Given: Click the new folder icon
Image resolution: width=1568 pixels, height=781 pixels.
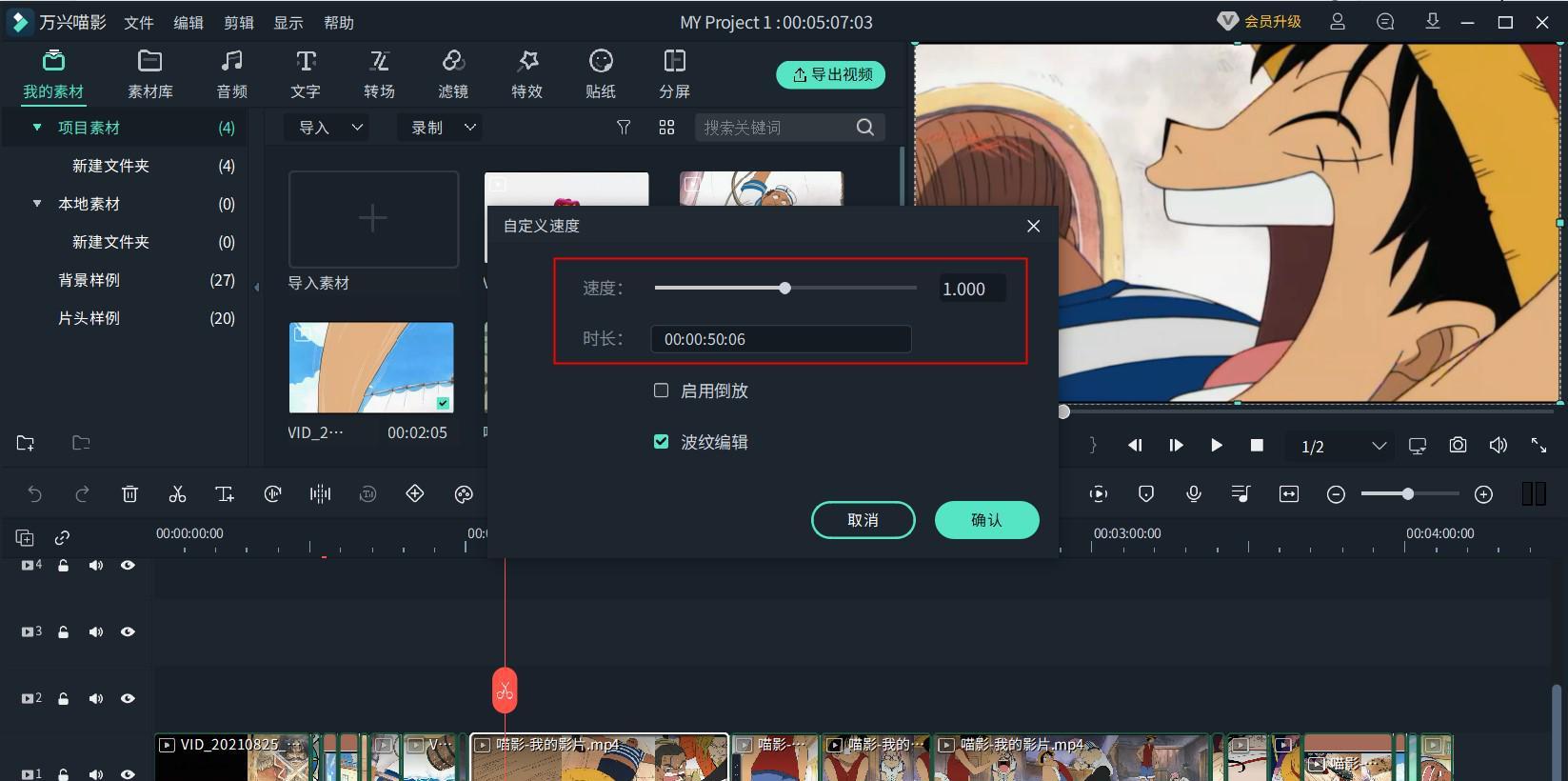Looking at the screenshot, I should [x=26, y=443].
